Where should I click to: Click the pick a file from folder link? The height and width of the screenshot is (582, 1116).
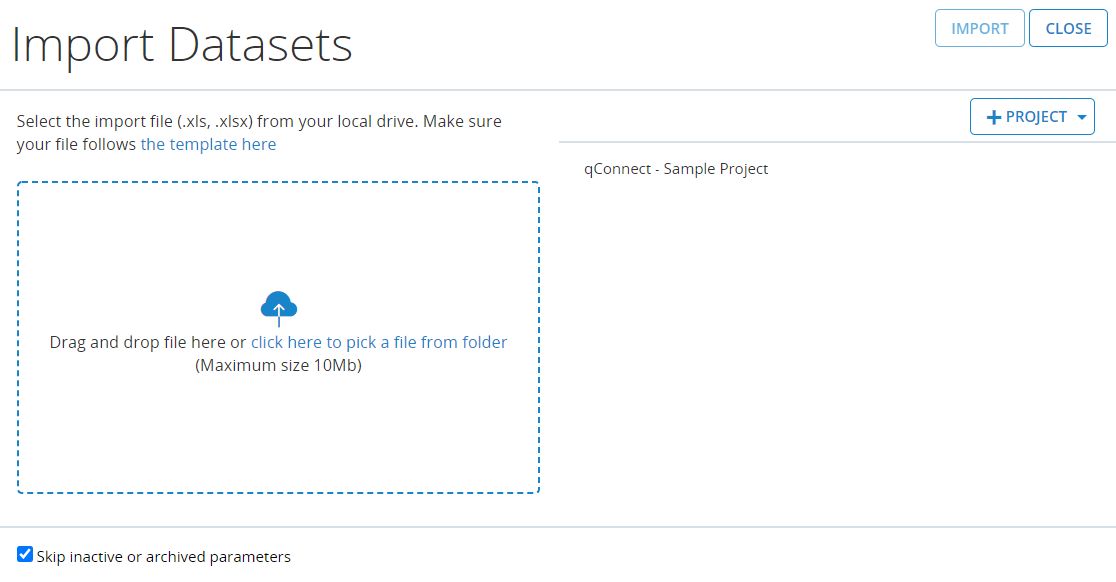click(x=378, y=342)
